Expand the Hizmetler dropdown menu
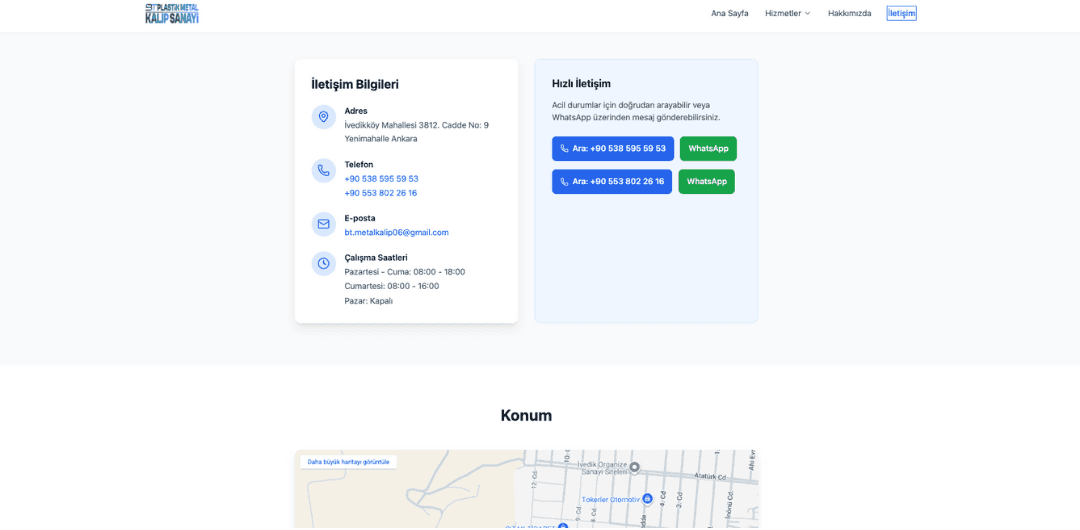 coord(787,13)
